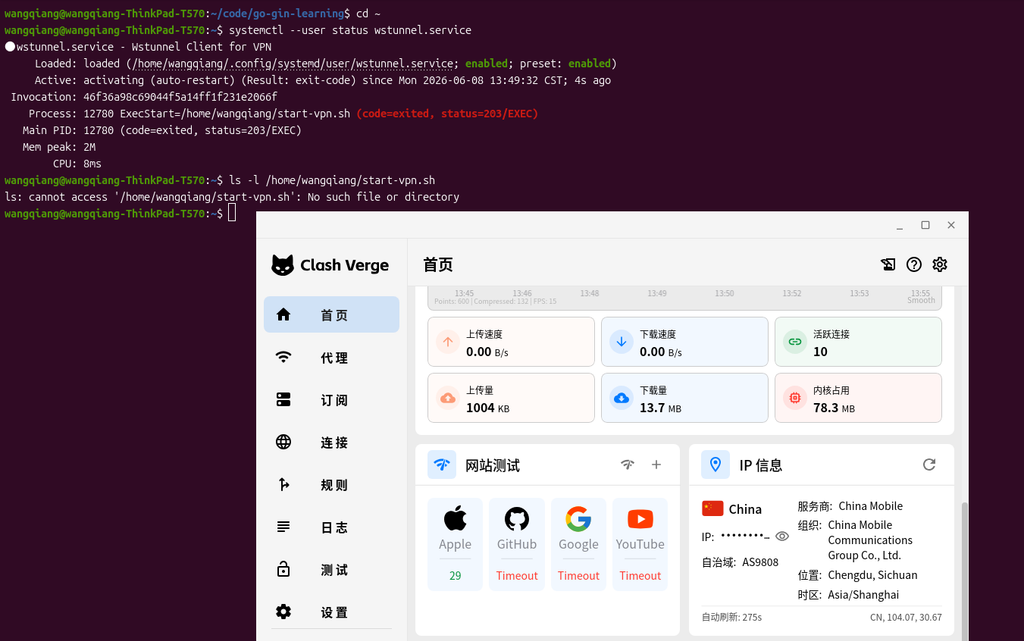Click the upload speed arrow icon
Image resolution: width=1024 pixels, height=641 pixels.
448,341
